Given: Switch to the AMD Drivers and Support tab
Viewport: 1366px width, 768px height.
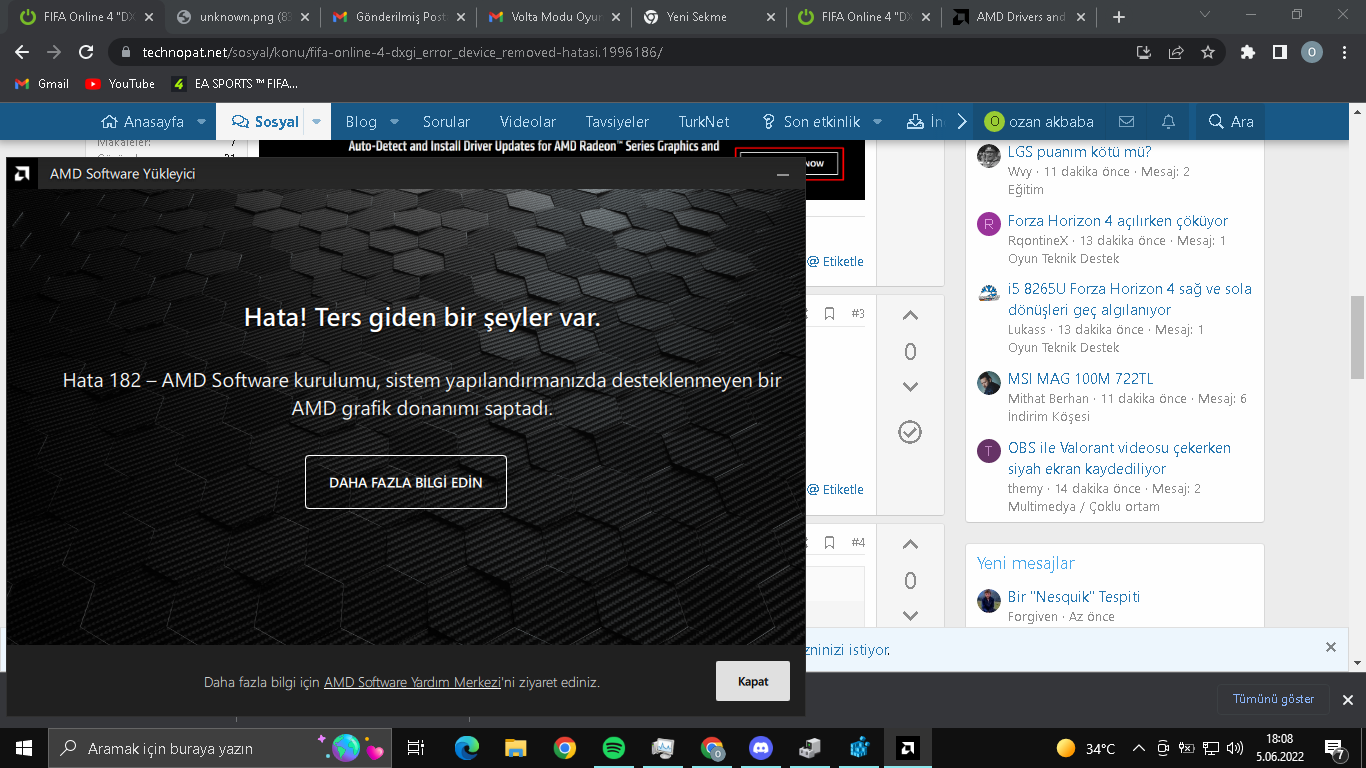Looking at the screenshot, I should (x=1021, y=17).
